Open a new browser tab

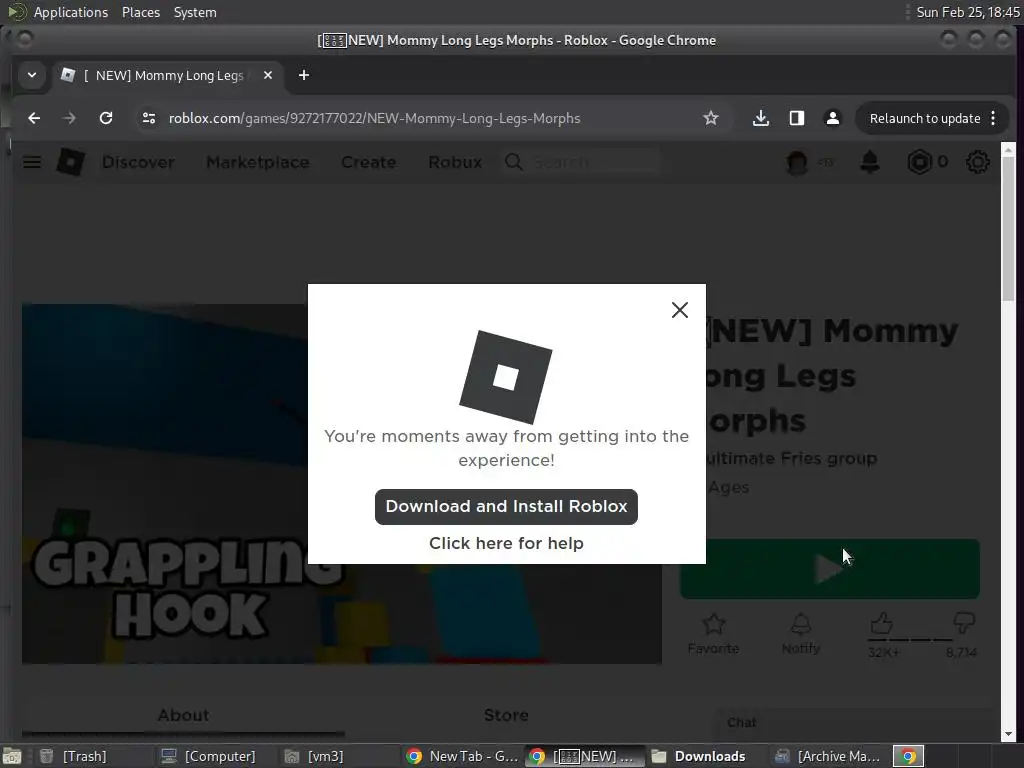pos(304,75)
